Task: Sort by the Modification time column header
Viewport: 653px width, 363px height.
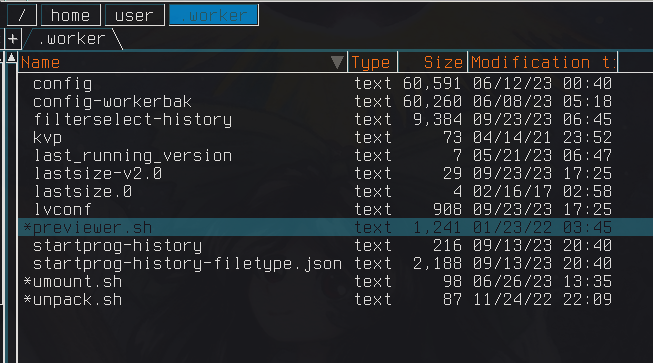Action: pos(542,62)
